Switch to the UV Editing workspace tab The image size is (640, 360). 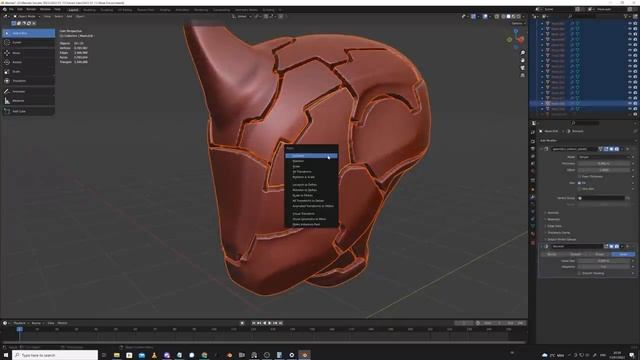tap(125, 9)
